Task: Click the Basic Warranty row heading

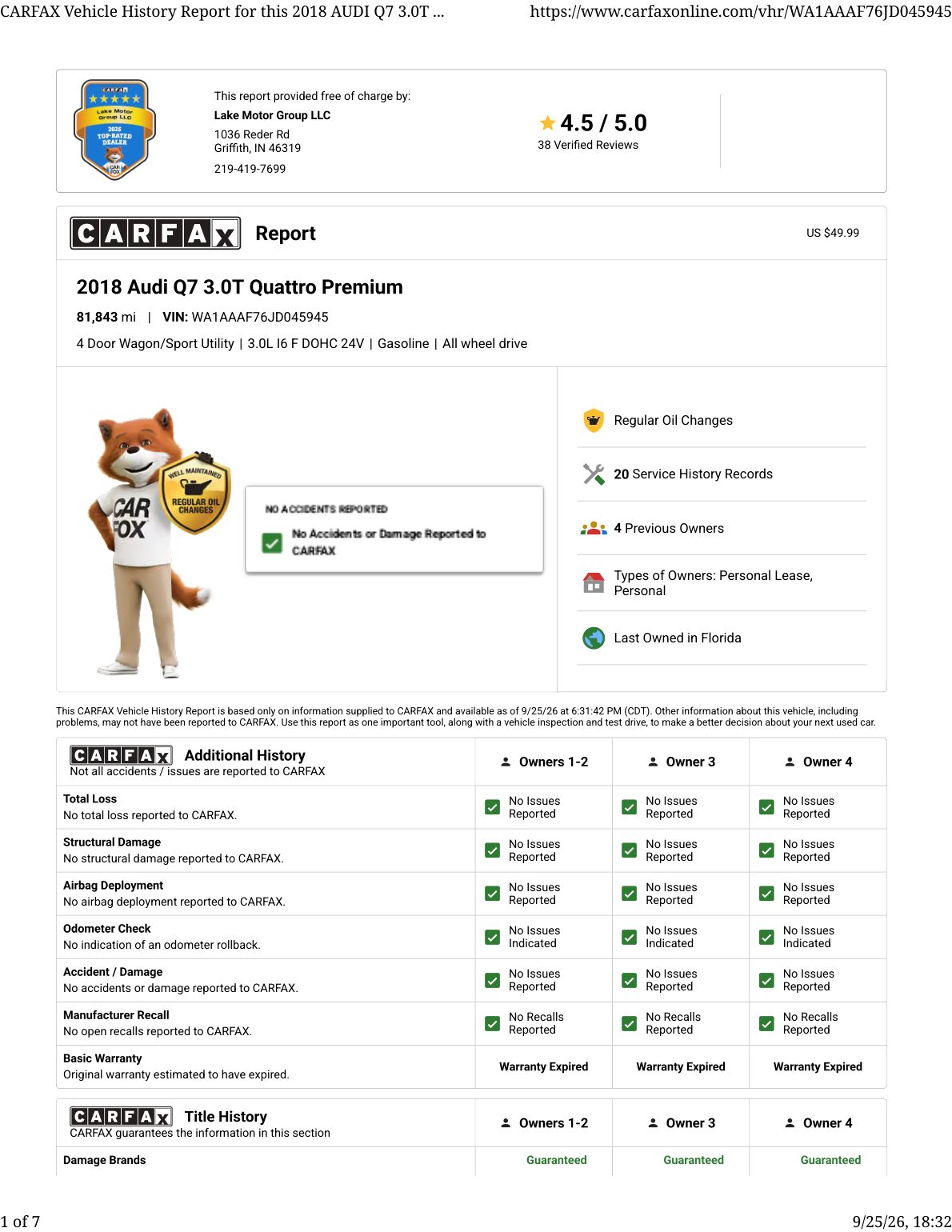Action: (102, 1058)
